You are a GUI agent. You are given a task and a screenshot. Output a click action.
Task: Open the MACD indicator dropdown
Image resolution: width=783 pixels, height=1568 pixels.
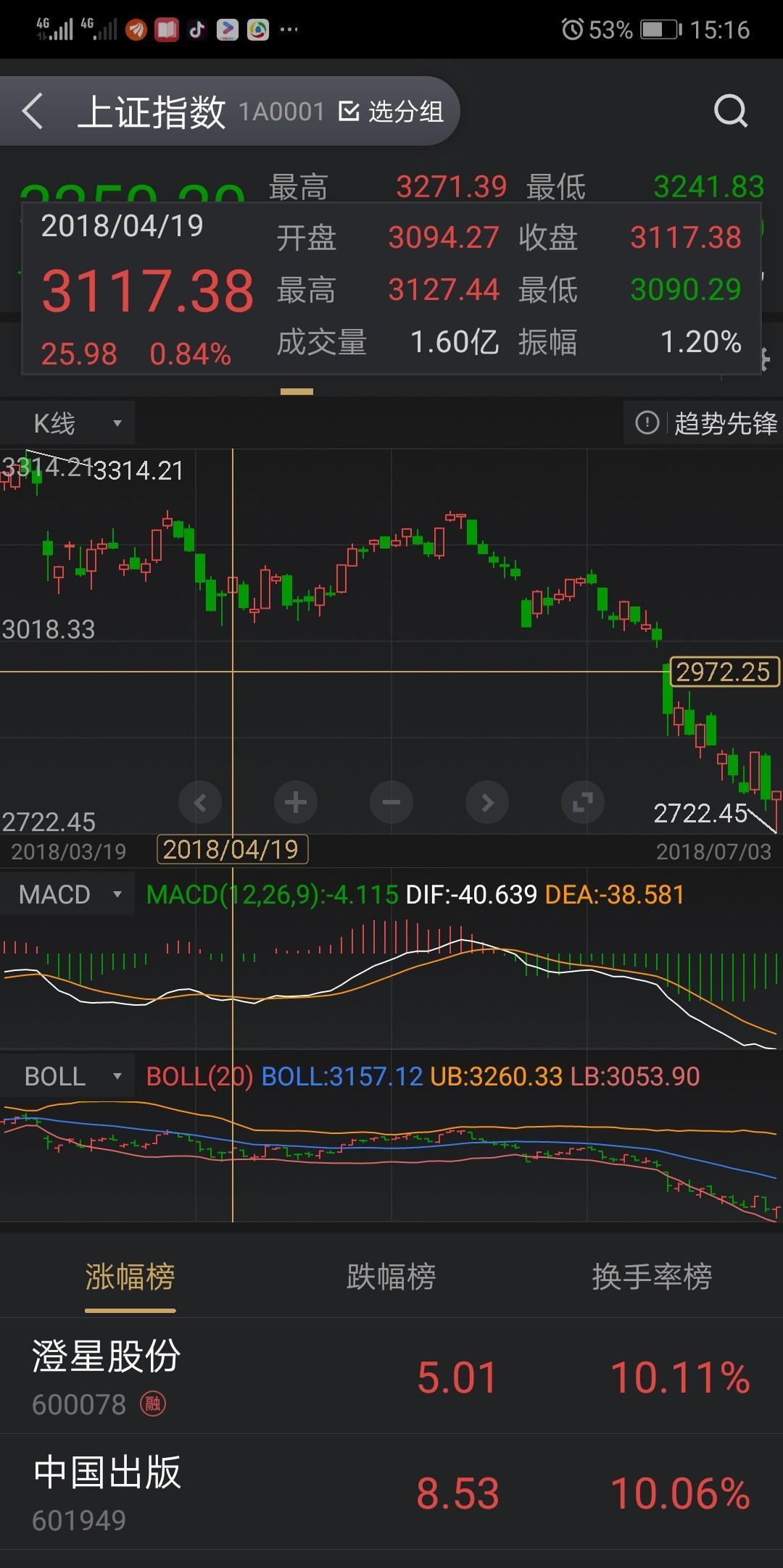[x=67, y=894]
